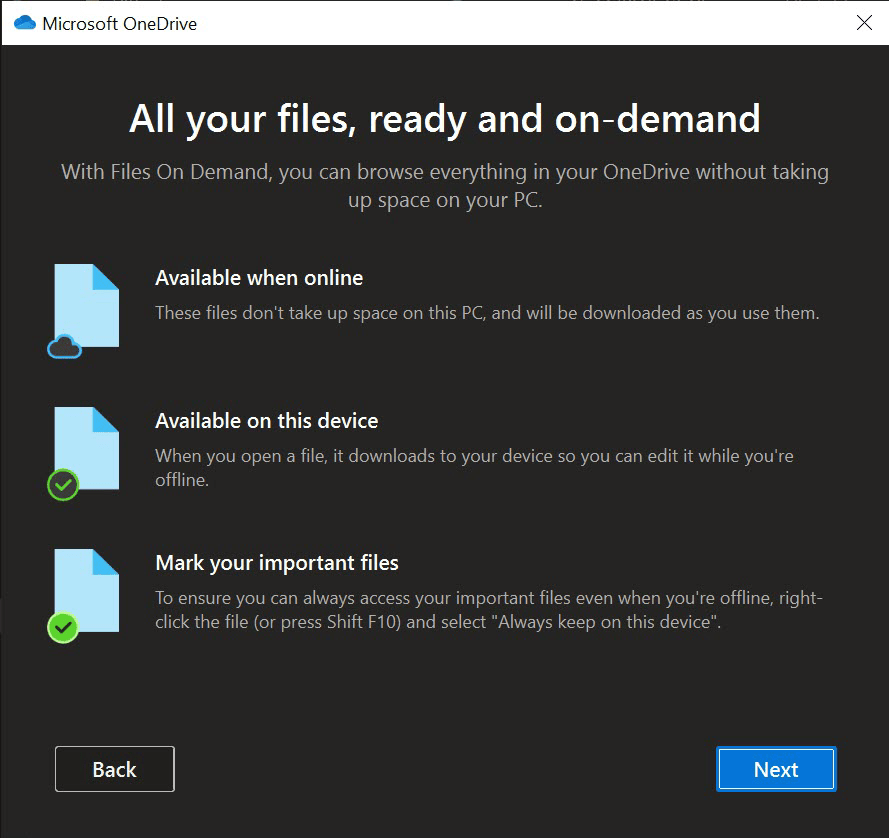
Task: Select the "Available when online" heading
Action: (x=259, y=278)
